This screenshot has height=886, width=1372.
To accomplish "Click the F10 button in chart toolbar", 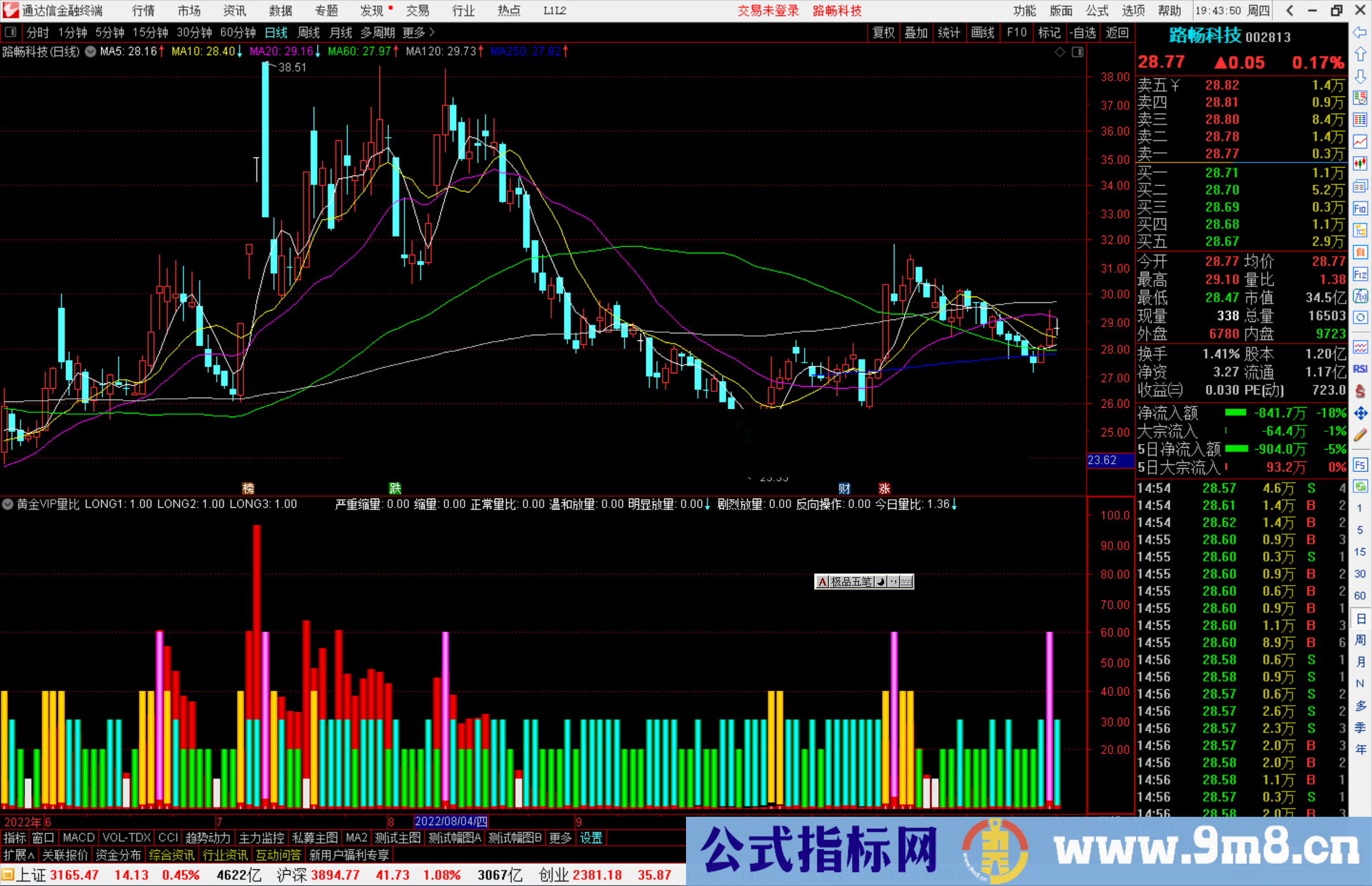I will click(1017, 32).
